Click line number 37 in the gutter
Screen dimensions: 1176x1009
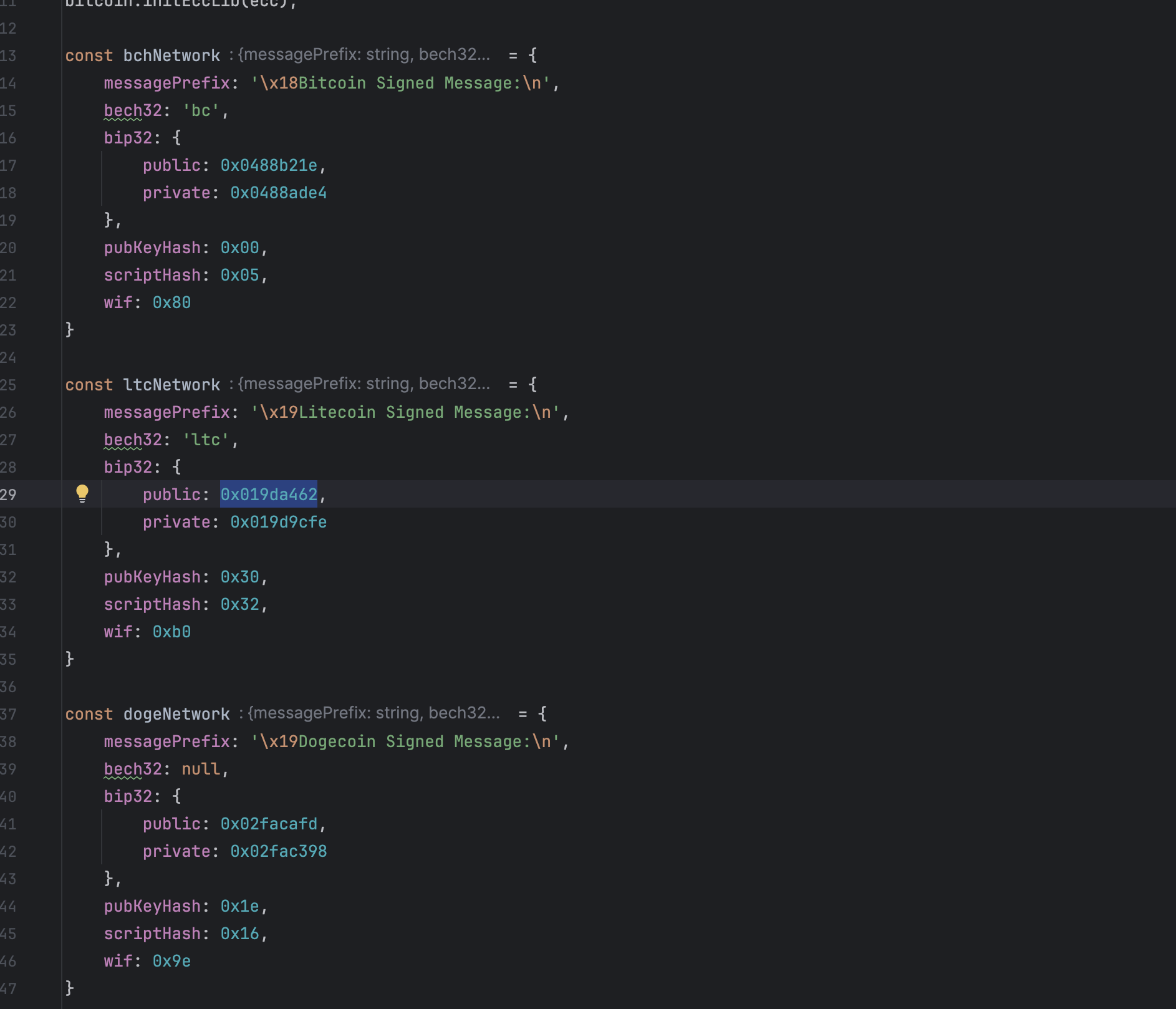[8, 714]
